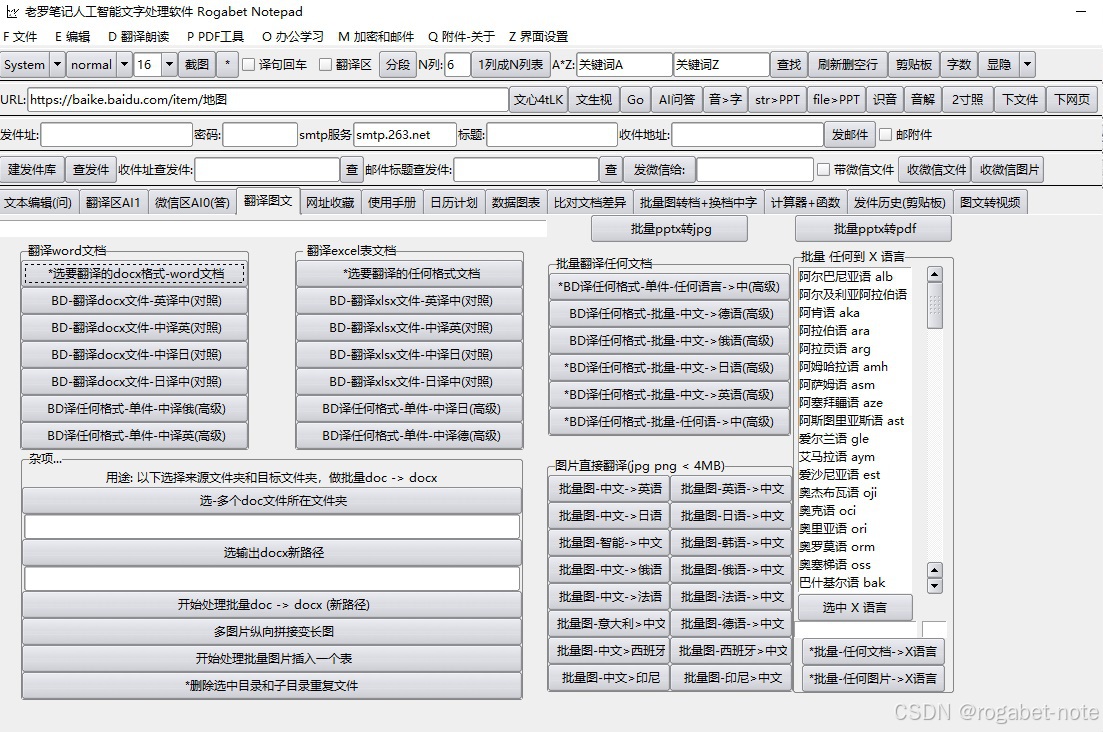Click the 剪贴板 button
This screenshot has width=1103, height=732.
tap(914, 65)
